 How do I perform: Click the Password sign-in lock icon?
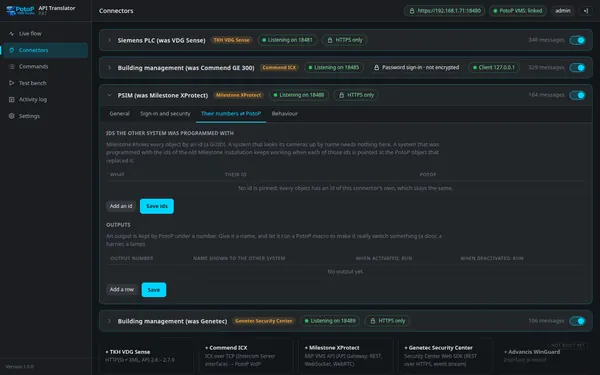(x=376, y=67)
